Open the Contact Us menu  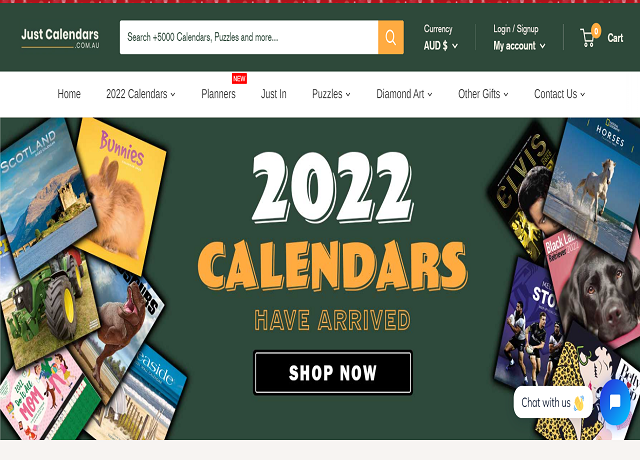tap(560, 94)
